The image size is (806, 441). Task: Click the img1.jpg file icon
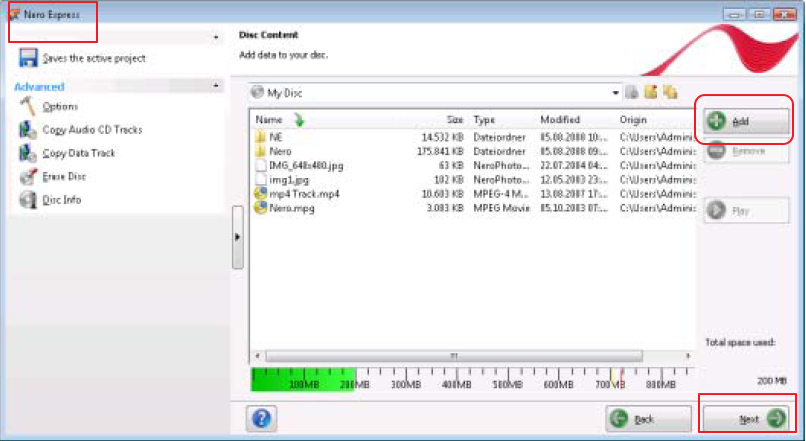[261, 180]
